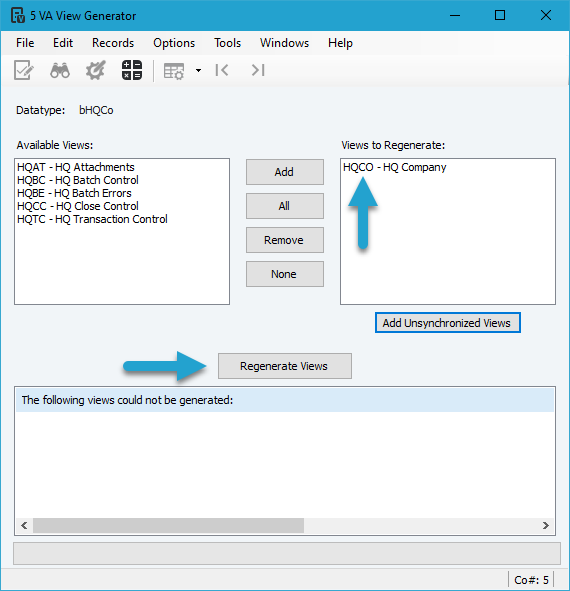Expand the grid settings dropdown arrow
Screen dimensions: 570x591
[198, 70]
